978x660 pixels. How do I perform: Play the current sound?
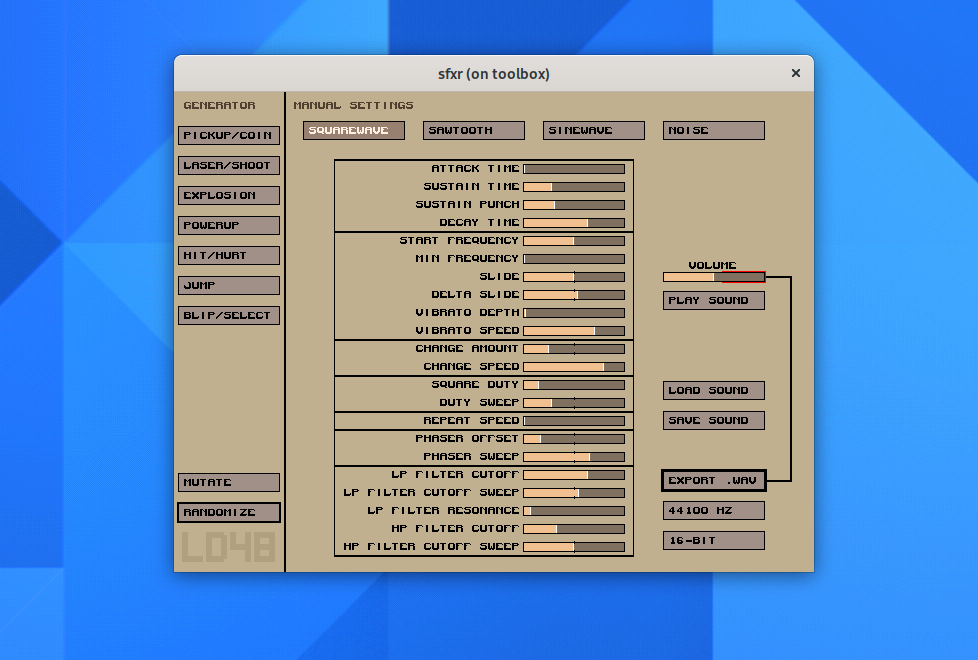tap(714, 301)
